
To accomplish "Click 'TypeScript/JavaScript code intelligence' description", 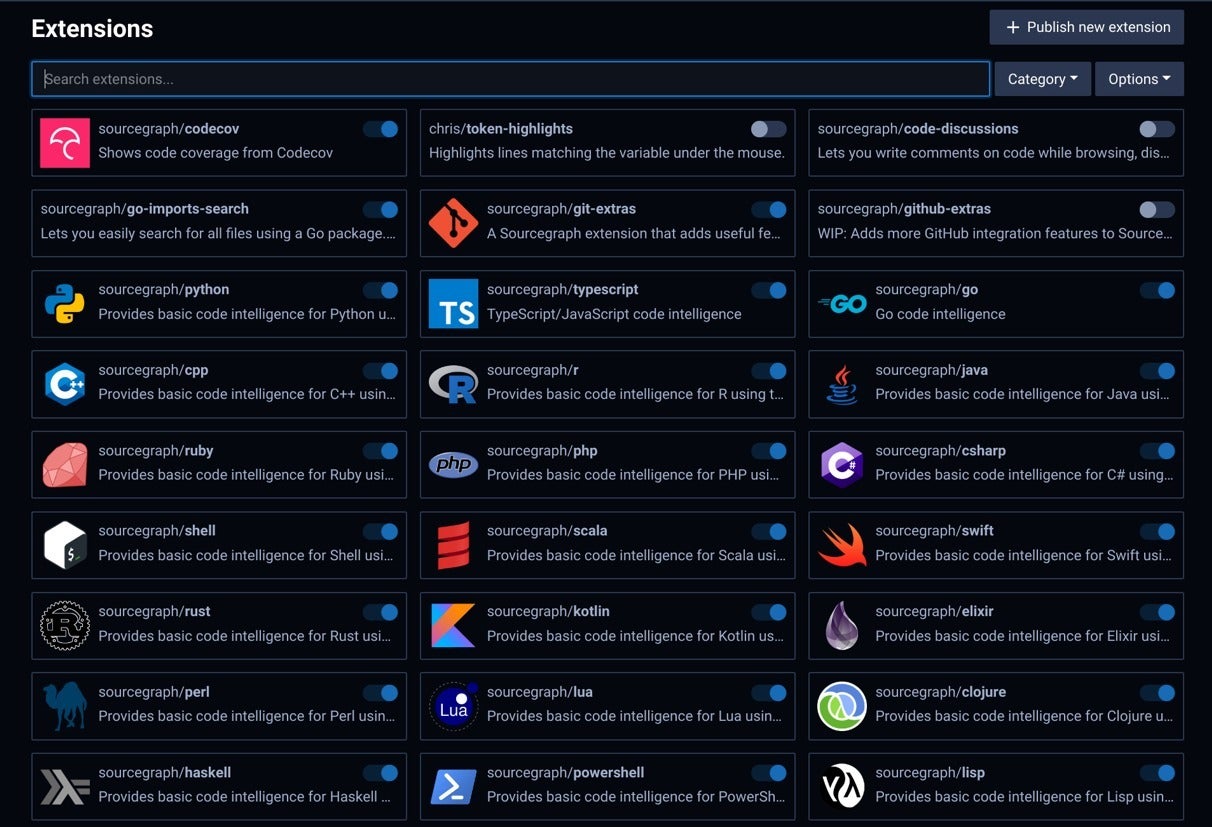I will [x=614, y=314].
